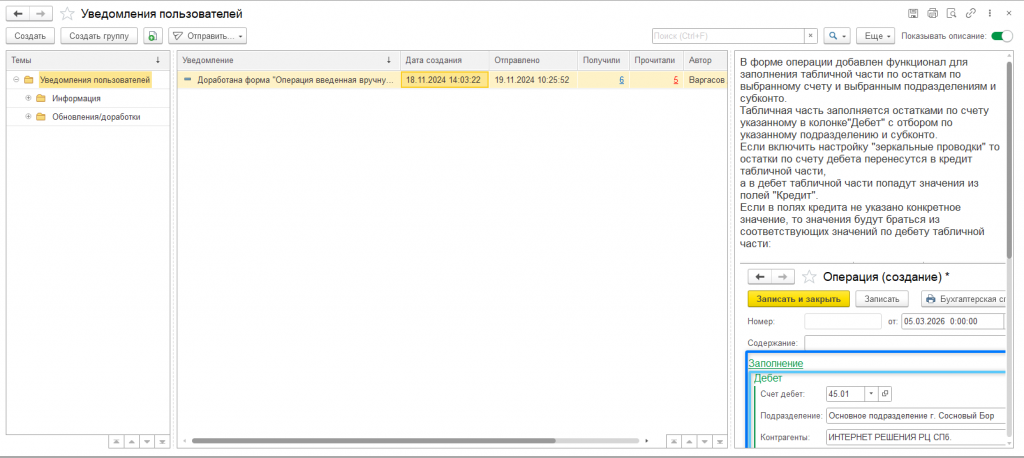Open the Счет дебет 45.01 dropdown arrow

point(871,394)
